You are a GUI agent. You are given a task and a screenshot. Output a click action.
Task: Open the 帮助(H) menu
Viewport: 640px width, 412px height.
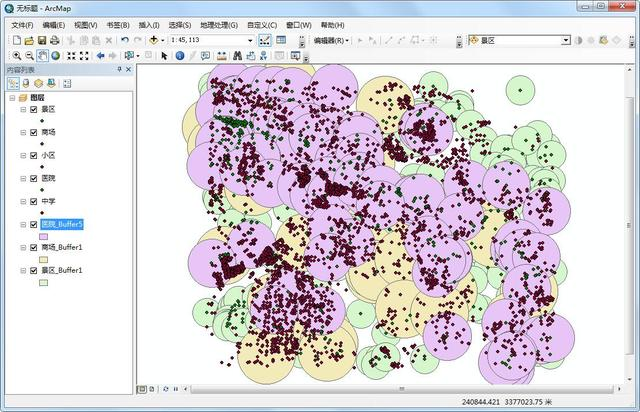point(332,25)
